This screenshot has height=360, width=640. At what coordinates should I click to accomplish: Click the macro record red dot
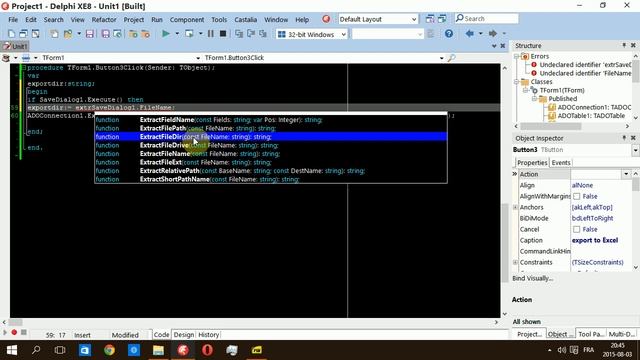[x=14, y=332]
